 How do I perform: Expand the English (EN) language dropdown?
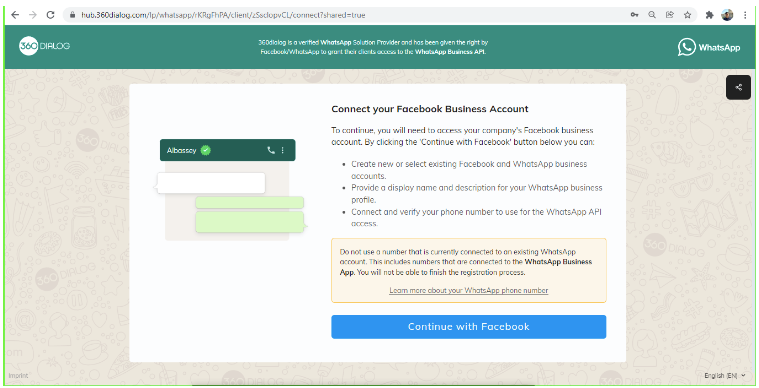tap(725, 375)
